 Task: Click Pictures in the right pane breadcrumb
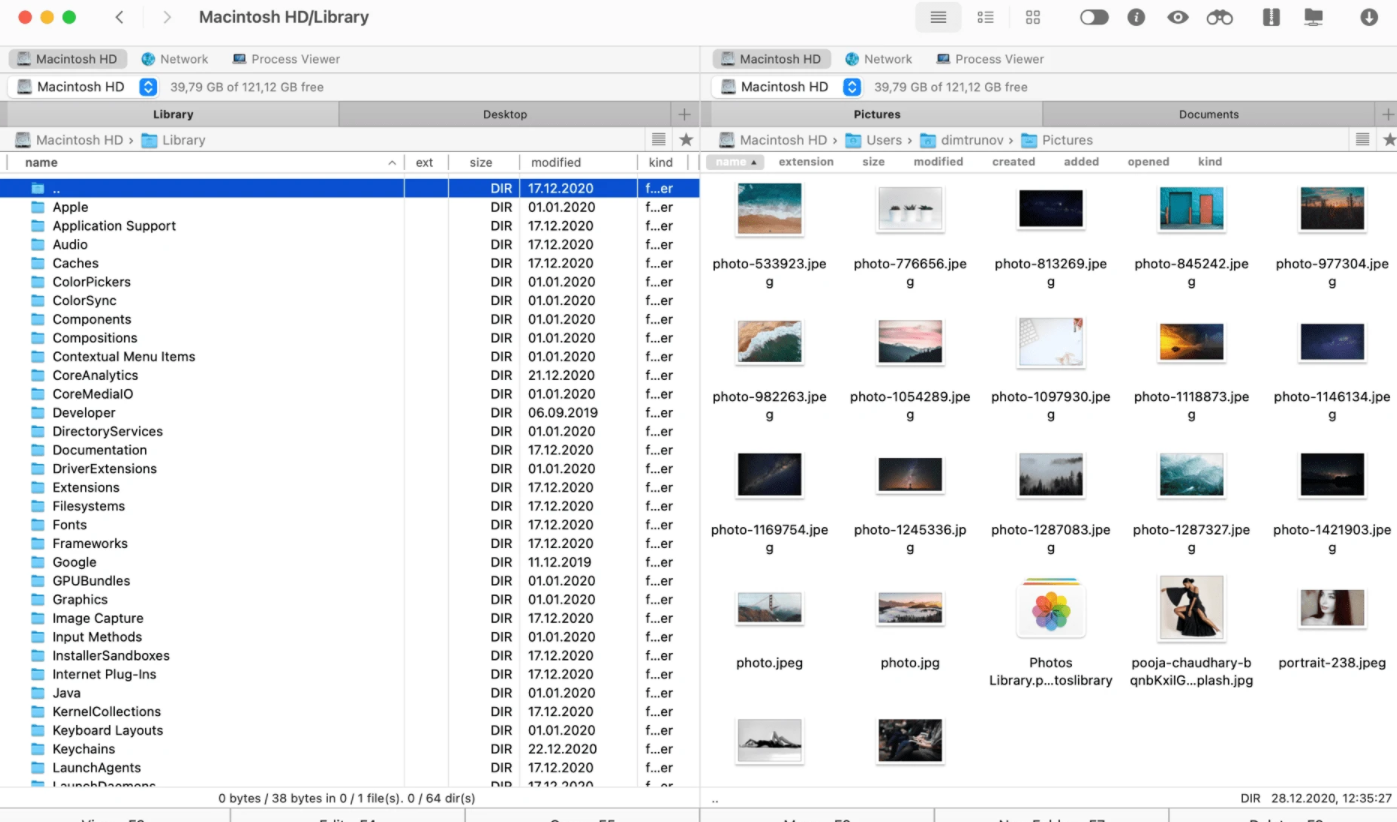[1057, 140]
